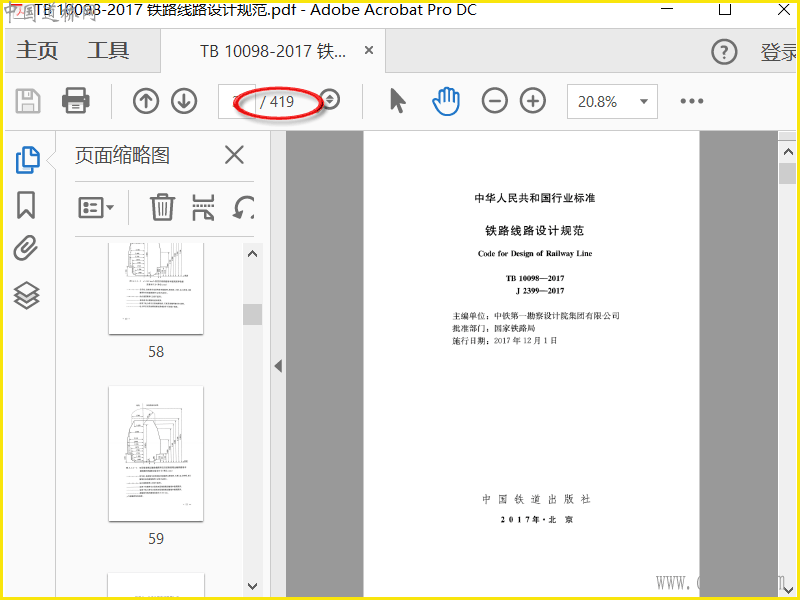Close the TB 10098-2017 document tab
Image resolution: width=800 pixels, height=600 pixels.
pos(369,50)
